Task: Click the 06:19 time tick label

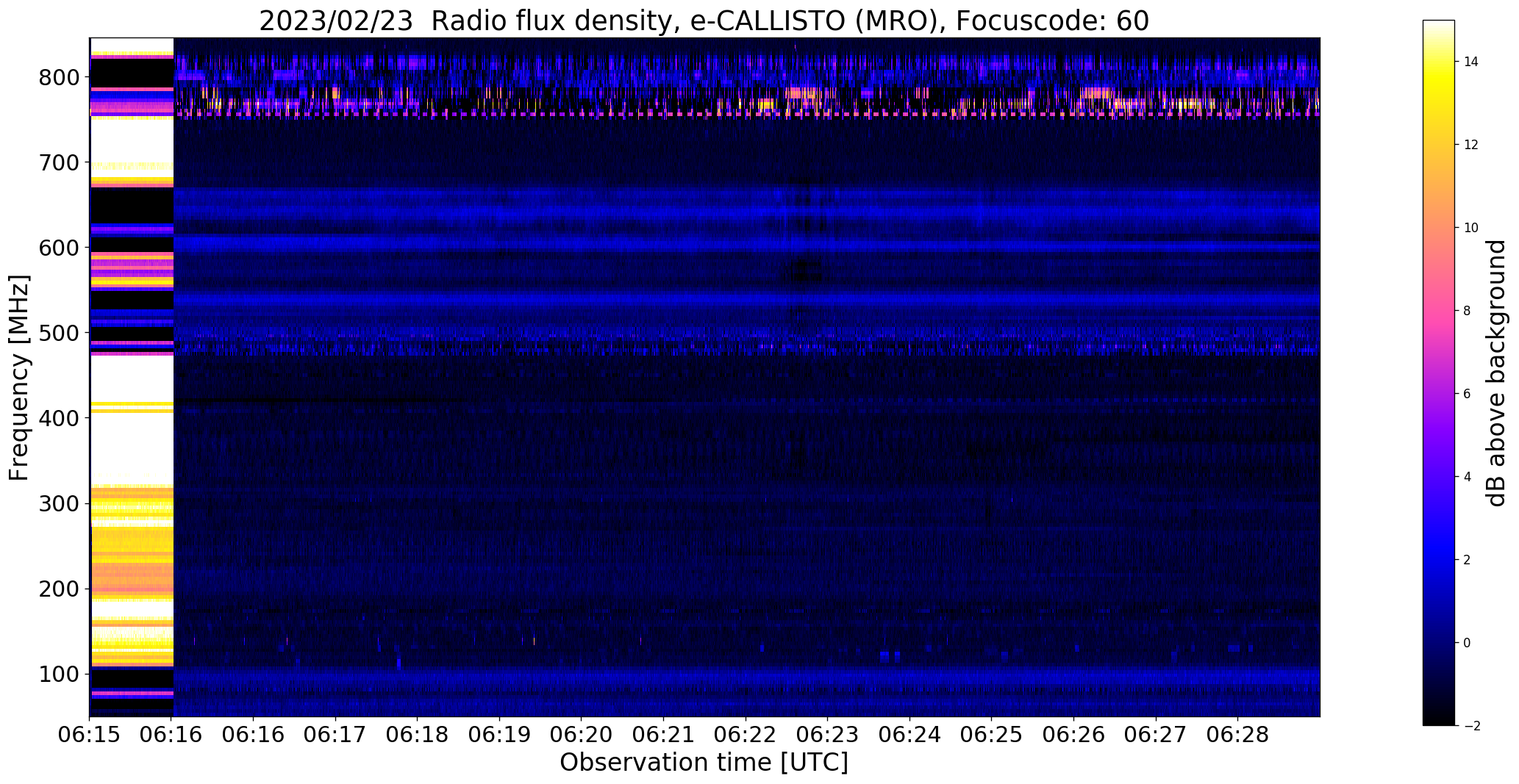Action: pos(500,735)
